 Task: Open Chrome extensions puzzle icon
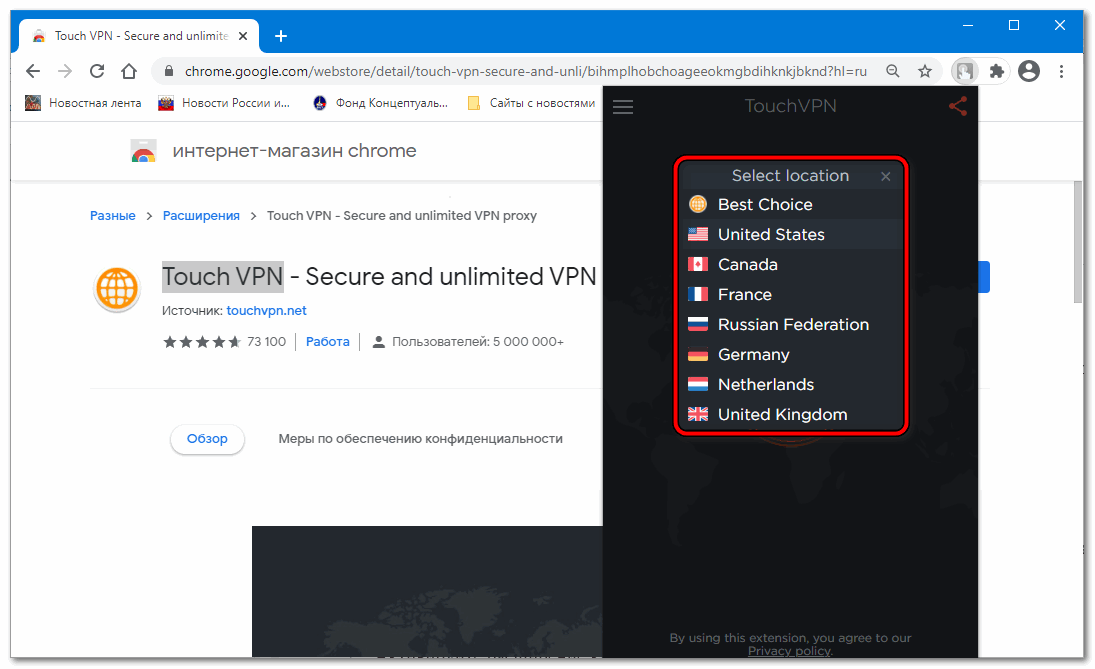[996, 72]
